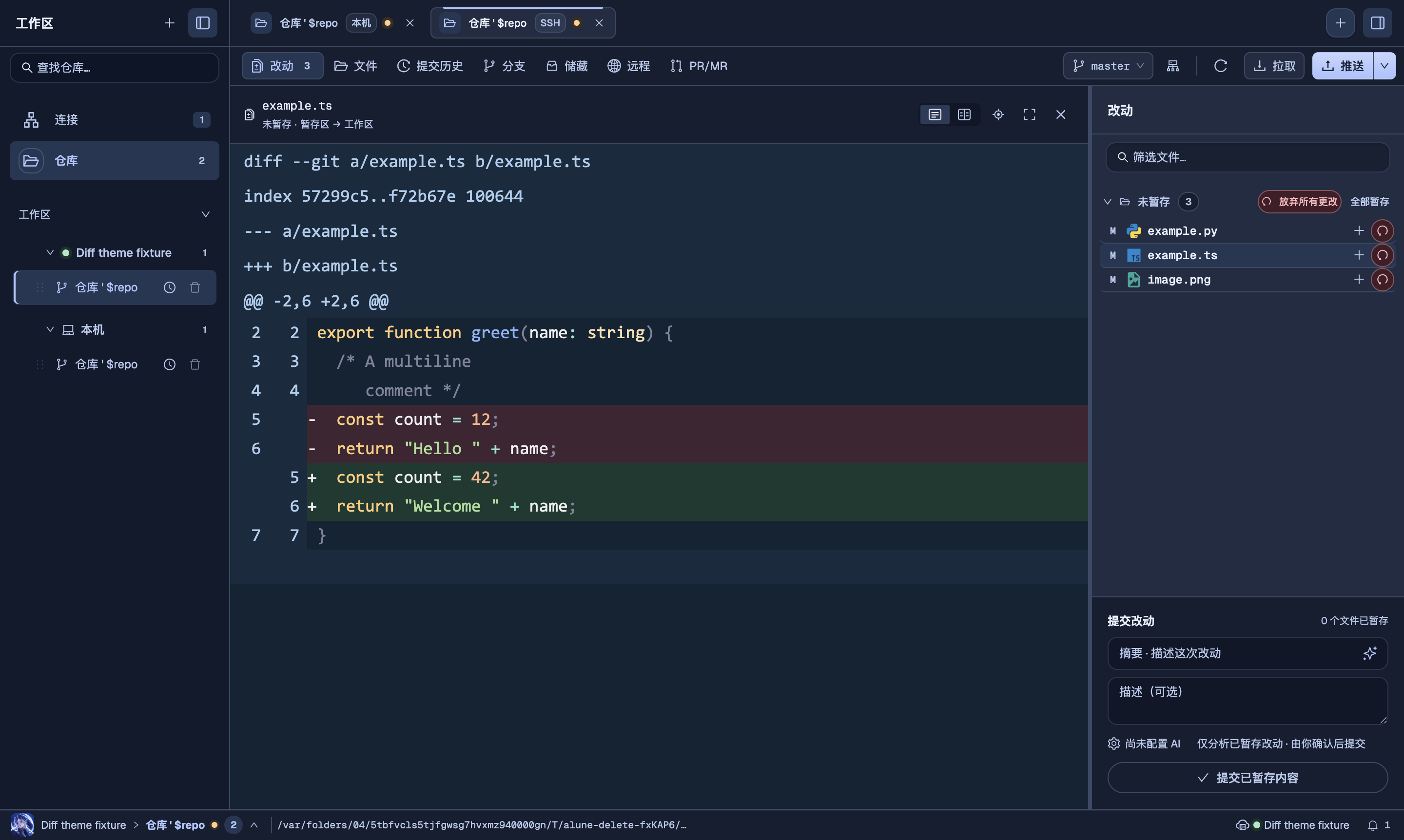The image size is (1404, 840).
Task: Stage example.ts with its plus icon
Action: 1359,255
